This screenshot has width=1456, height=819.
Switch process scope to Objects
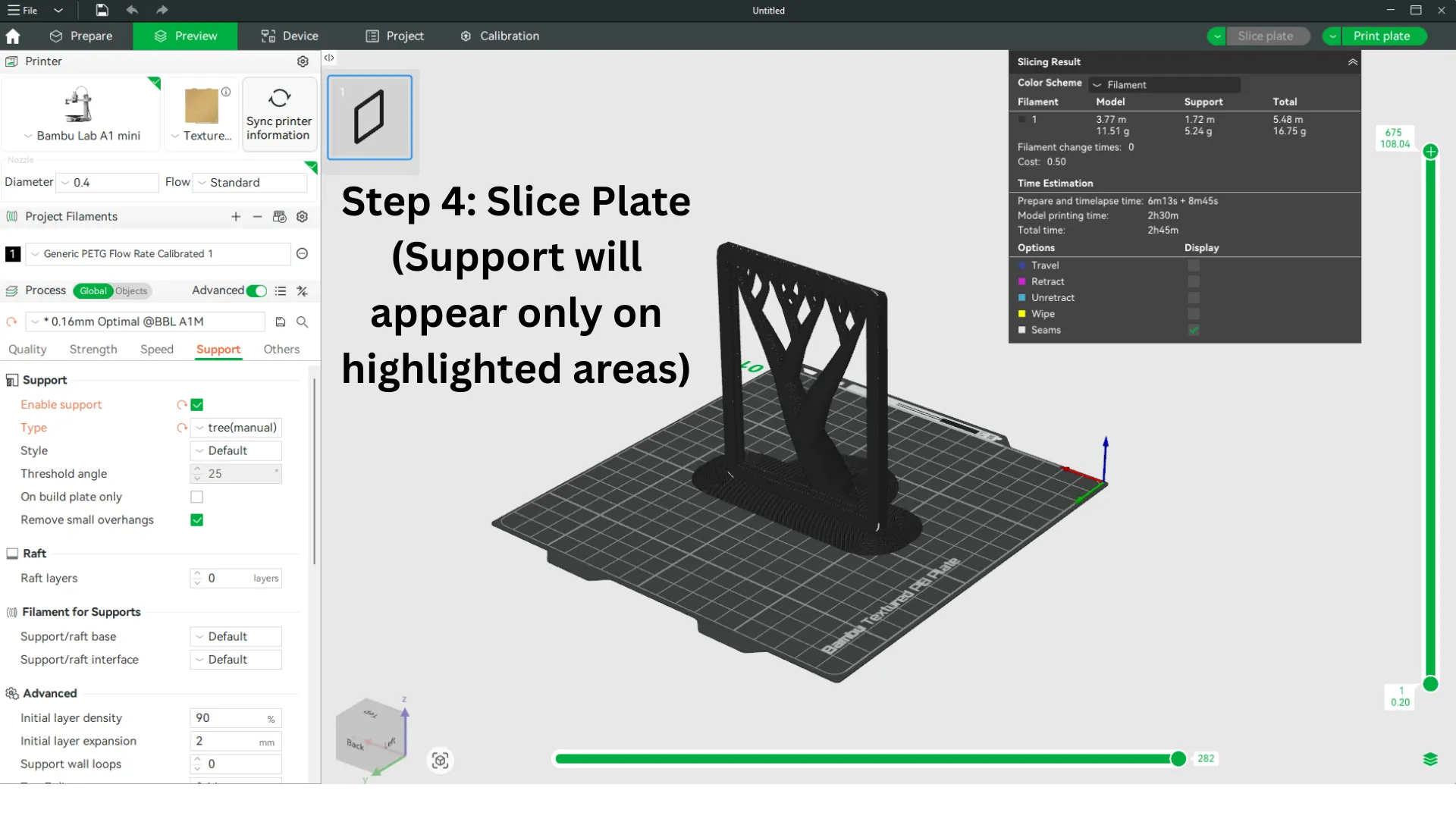point(131,291)
